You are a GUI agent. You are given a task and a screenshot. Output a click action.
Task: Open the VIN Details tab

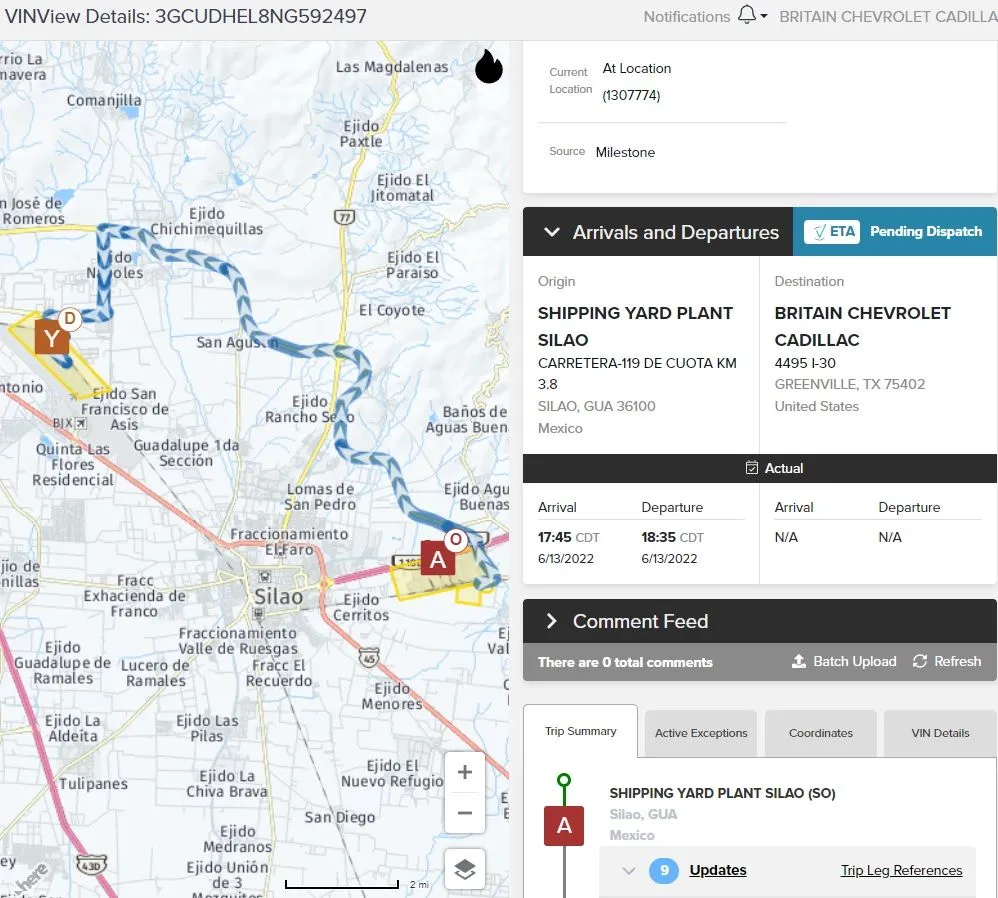point(940,733)
